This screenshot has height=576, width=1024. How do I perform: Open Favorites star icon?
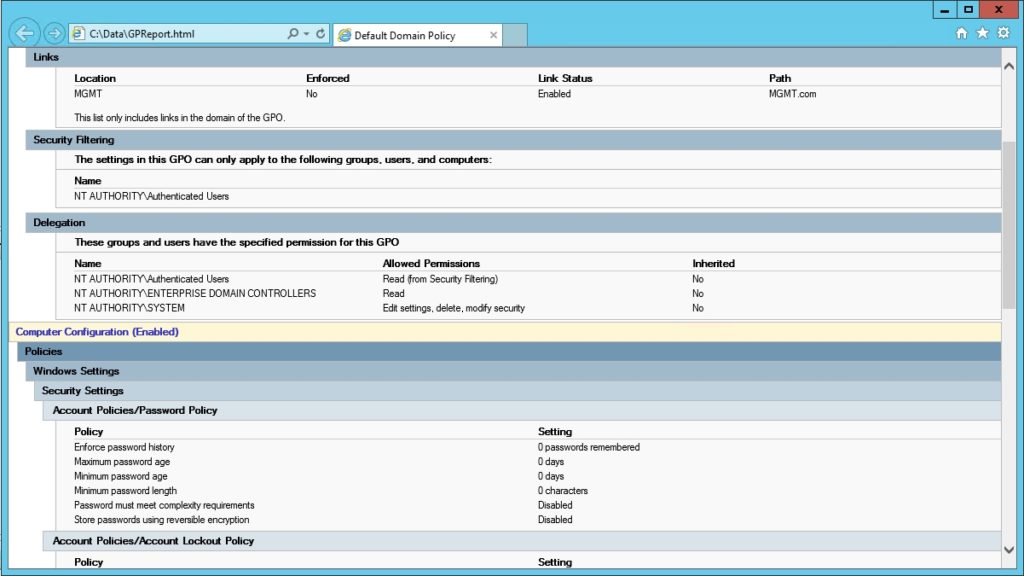pyautogui.click(x=982, y=33)
